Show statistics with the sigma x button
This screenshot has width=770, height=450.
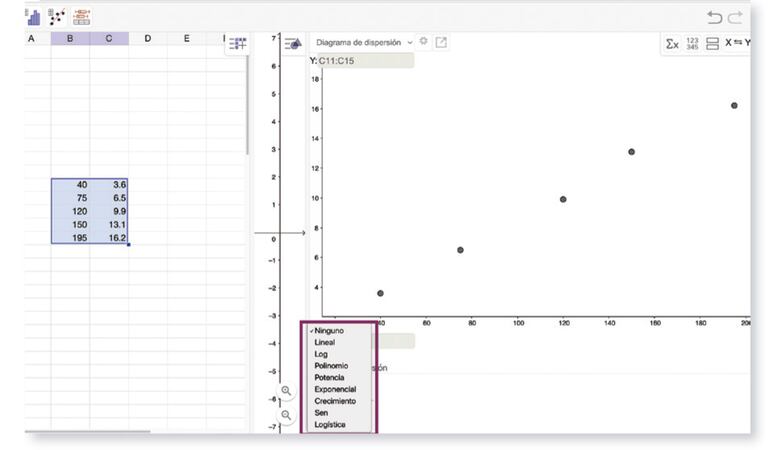pos(672,44)
